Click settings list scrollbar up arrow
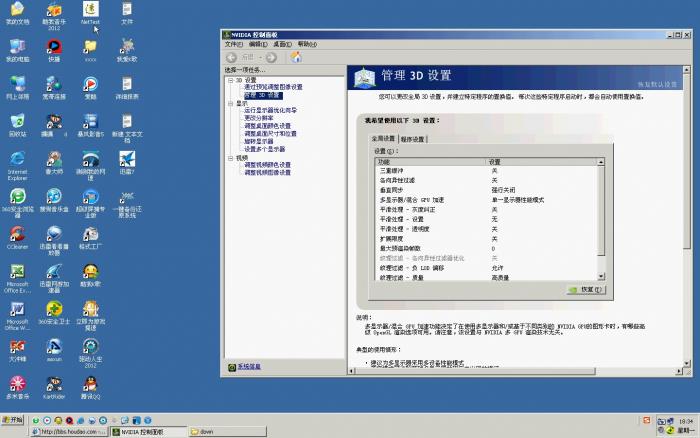 pos(601,162)
